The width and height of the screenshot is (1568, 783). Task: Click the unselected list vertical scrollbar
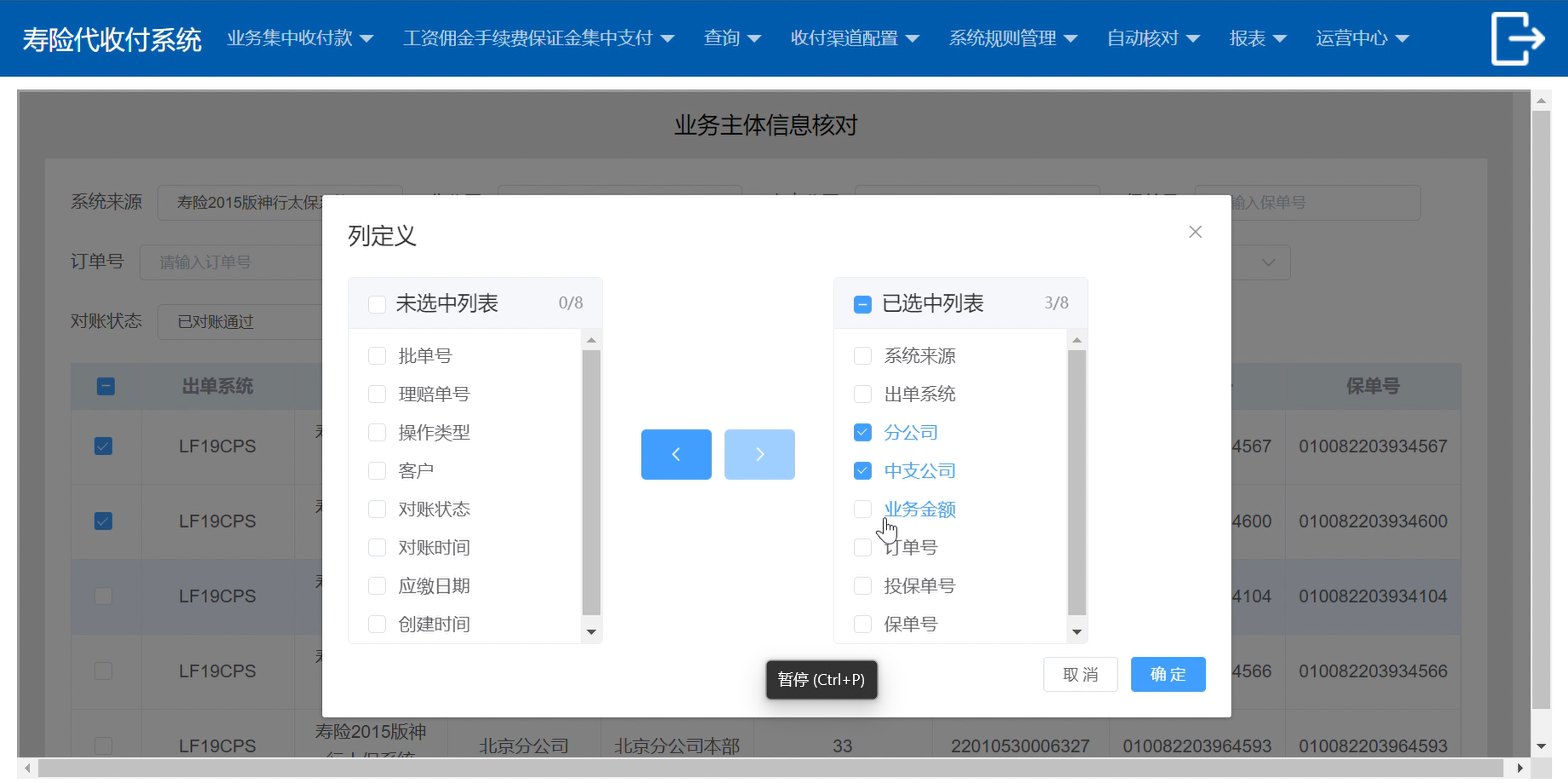[591, 482]
